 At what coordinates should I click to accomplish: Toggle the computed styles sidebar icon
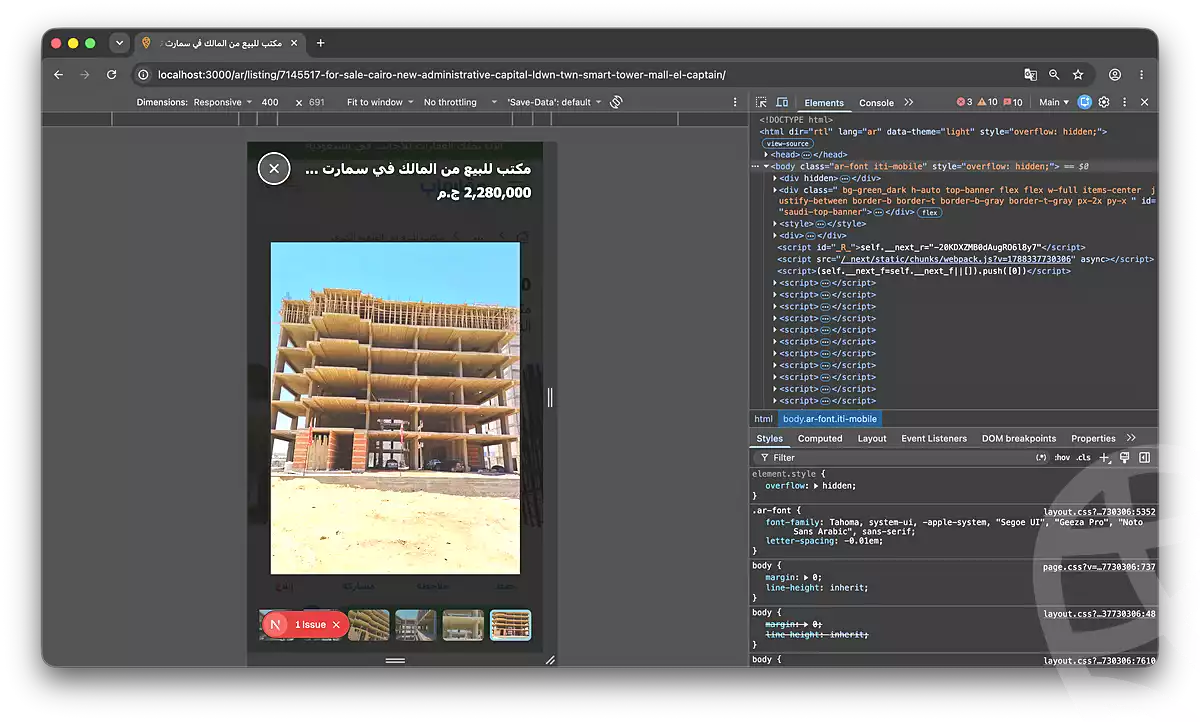click(x=1145, y=458)
